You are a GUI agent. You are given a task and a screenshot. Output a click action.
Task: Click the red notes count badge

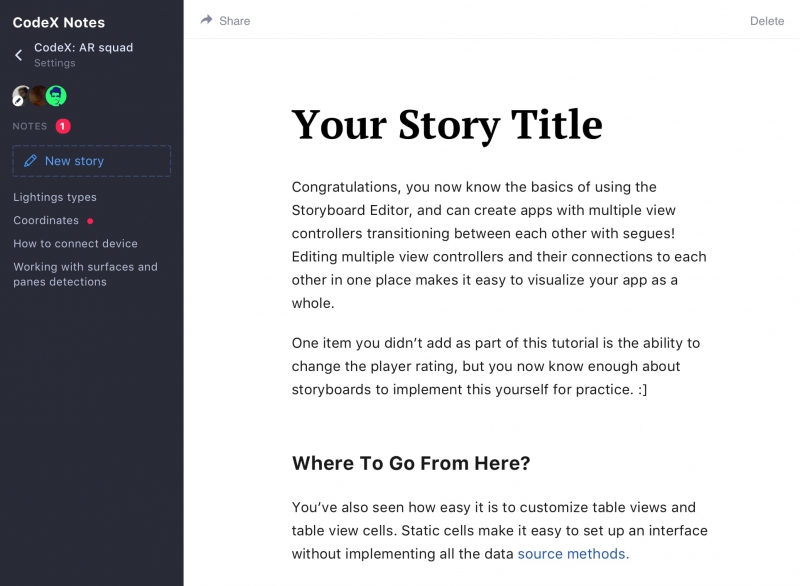(x=63, y=126)
